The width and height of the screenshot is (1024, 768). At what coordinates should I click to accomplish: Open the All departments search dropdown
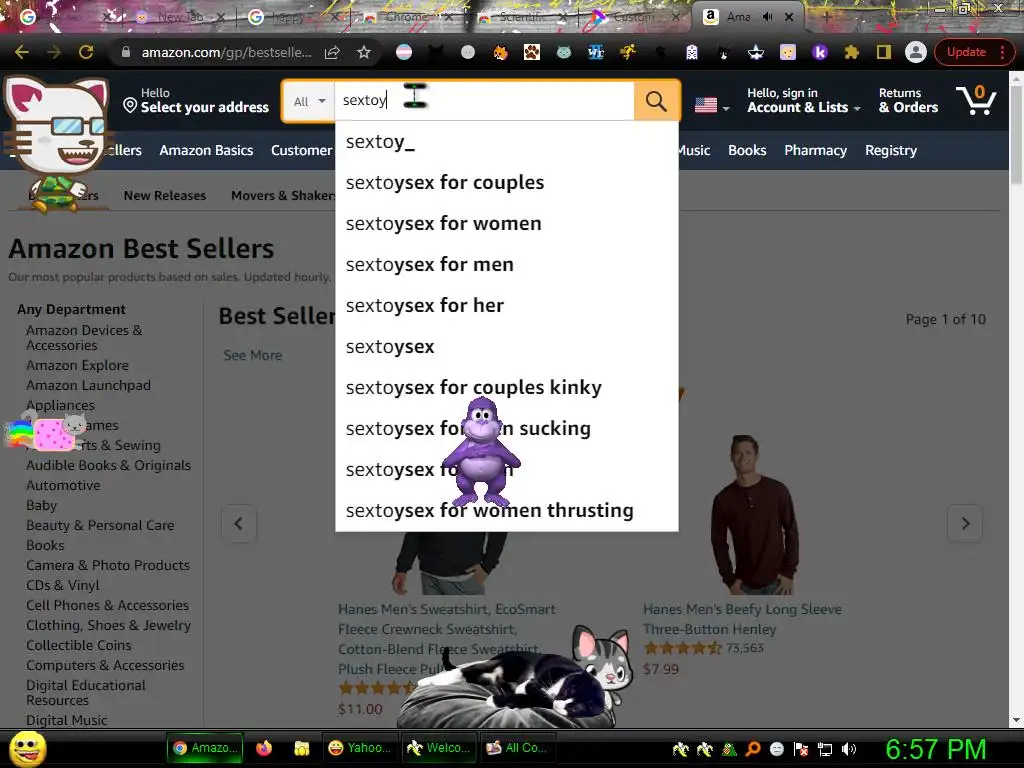tap(309, 101)
